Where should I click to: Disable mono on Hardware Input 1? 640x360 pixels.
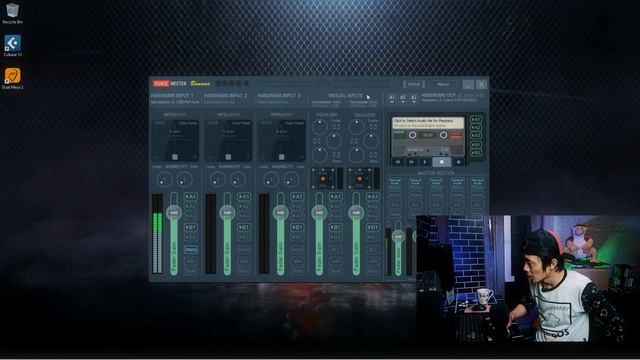pos(191,249)
